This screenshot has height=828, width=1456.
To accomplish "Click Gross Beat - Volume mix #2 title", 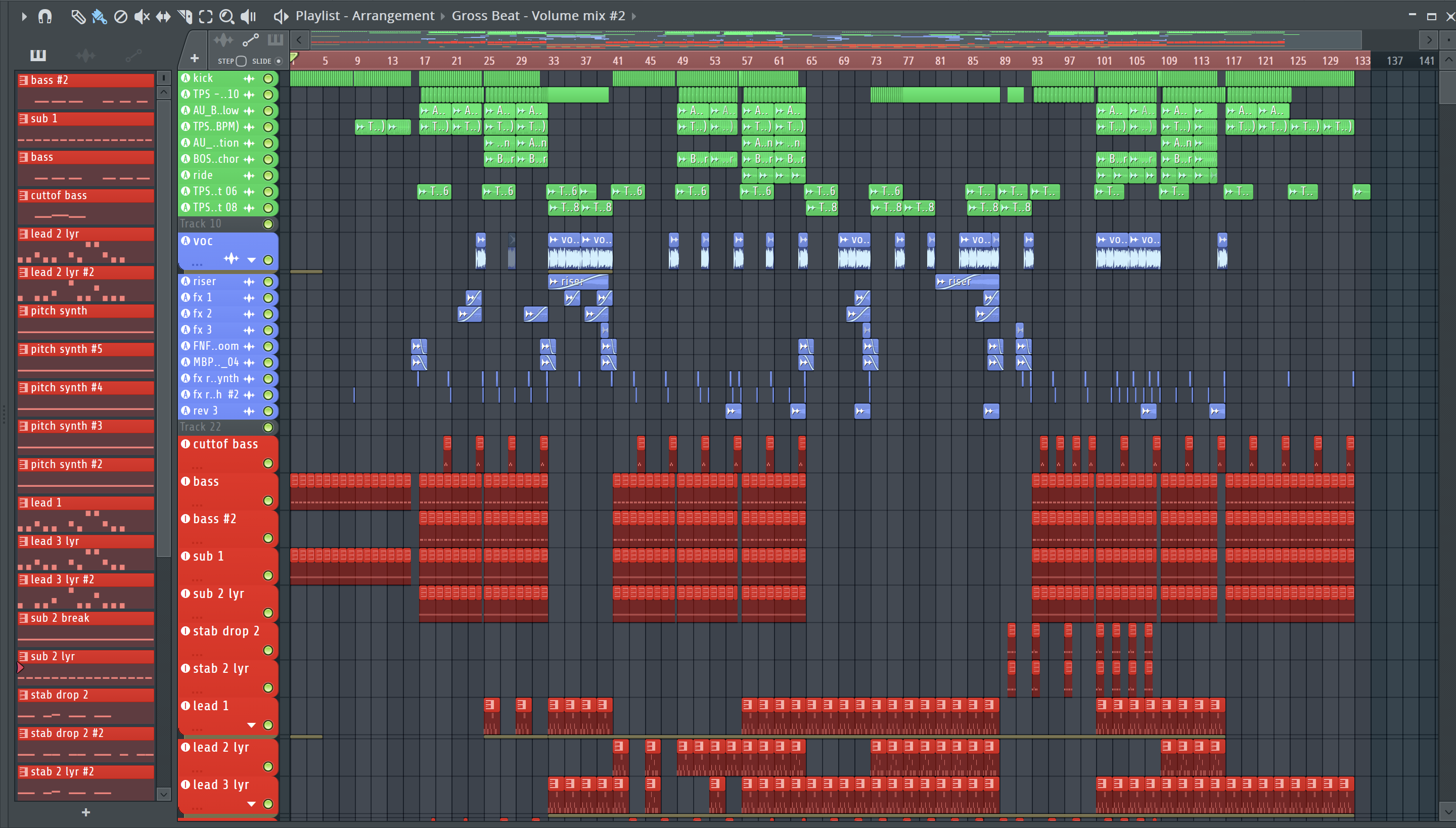I will (x=538, y=16).
